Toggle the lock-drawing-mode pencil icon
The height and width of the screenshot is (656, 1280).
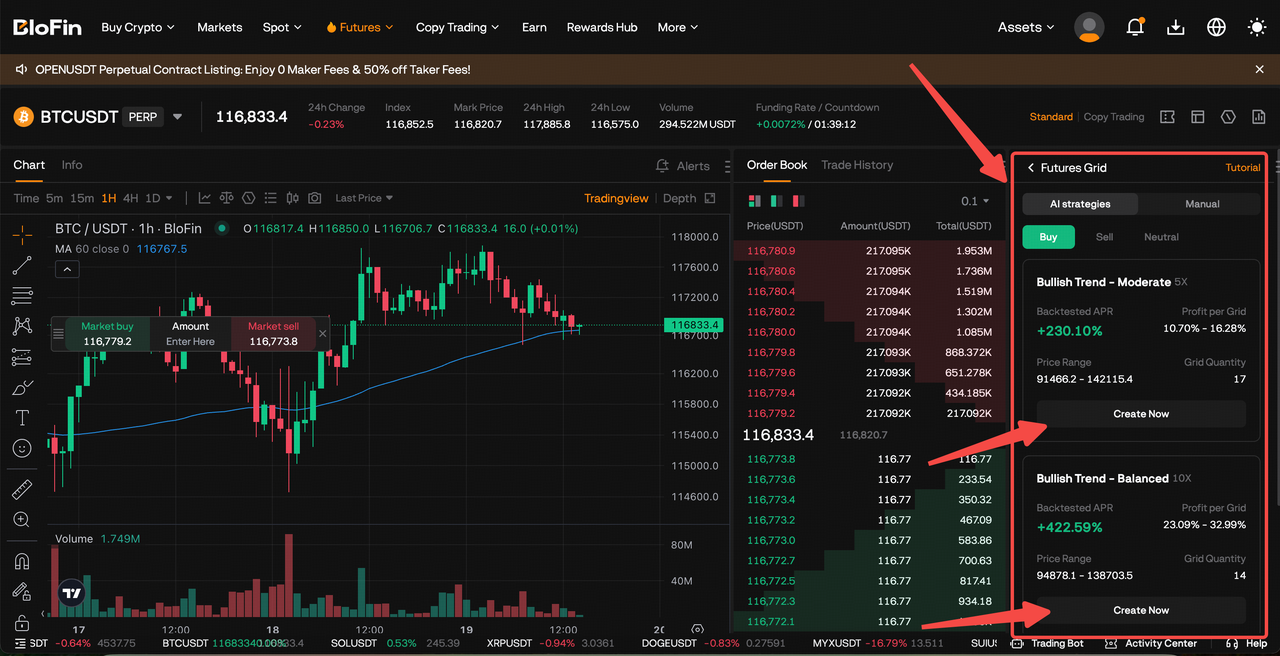(x=22, y=590)
